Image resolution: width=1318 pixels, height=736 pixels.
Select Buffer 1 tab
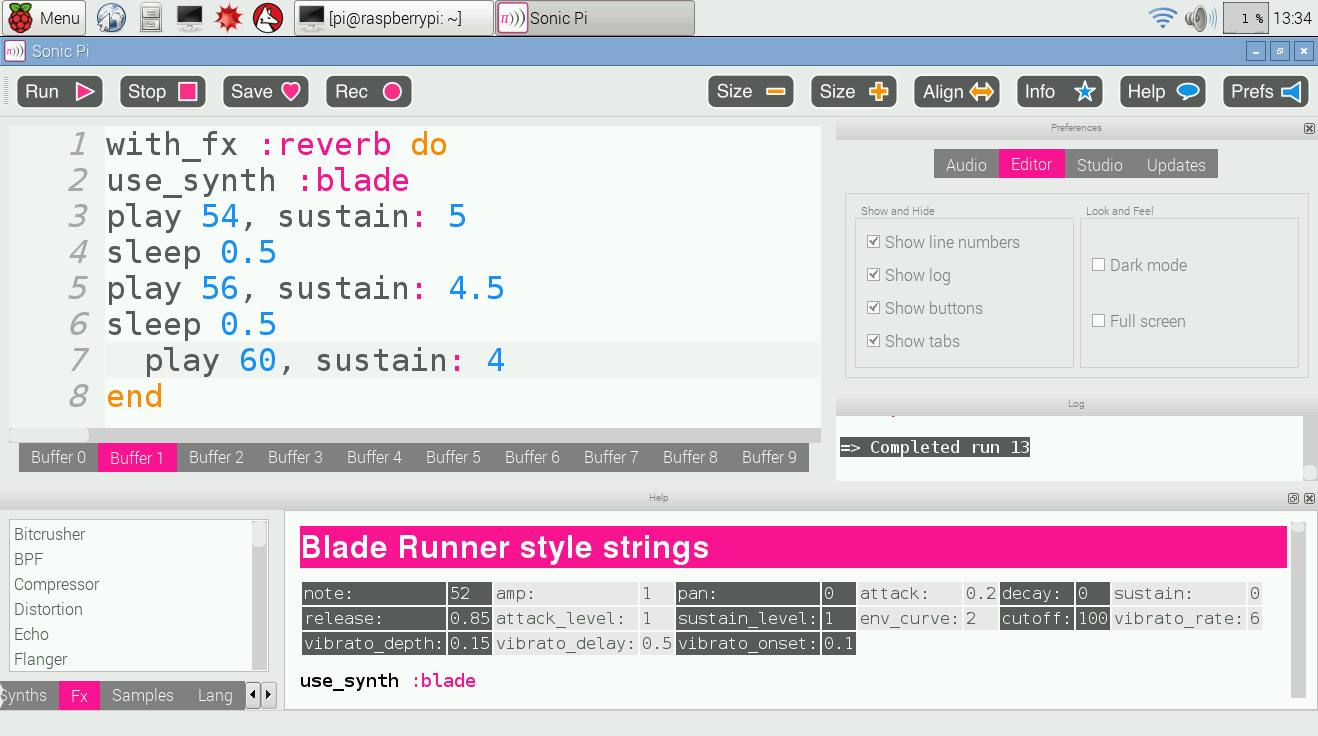pyautogui.click(x=137, y=457)
